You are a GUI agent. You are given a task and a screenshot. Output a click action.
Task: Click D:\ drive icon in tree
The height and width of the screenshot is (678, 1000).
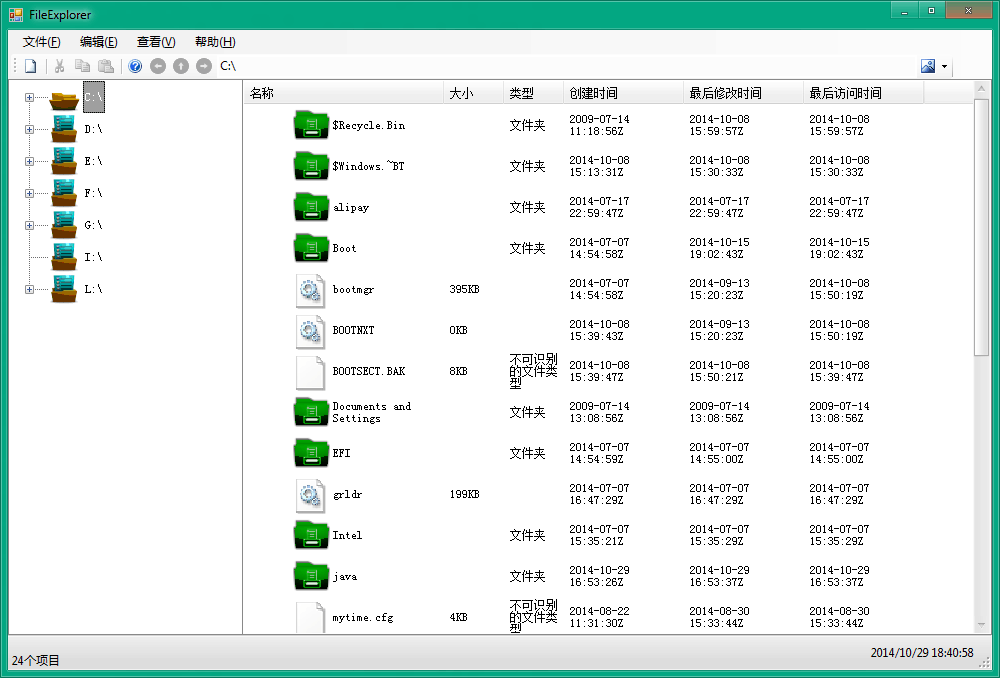[x=64, y=129]
